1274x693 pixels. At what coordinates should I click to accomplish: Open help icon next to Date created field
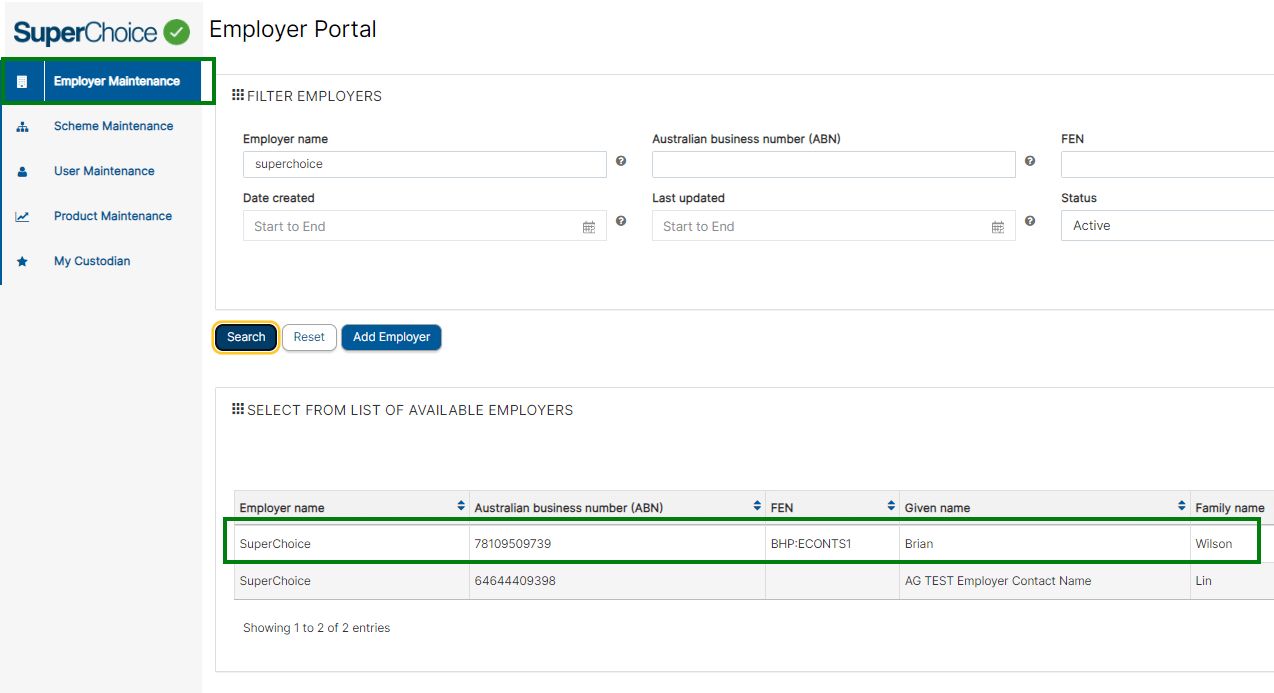621,221
